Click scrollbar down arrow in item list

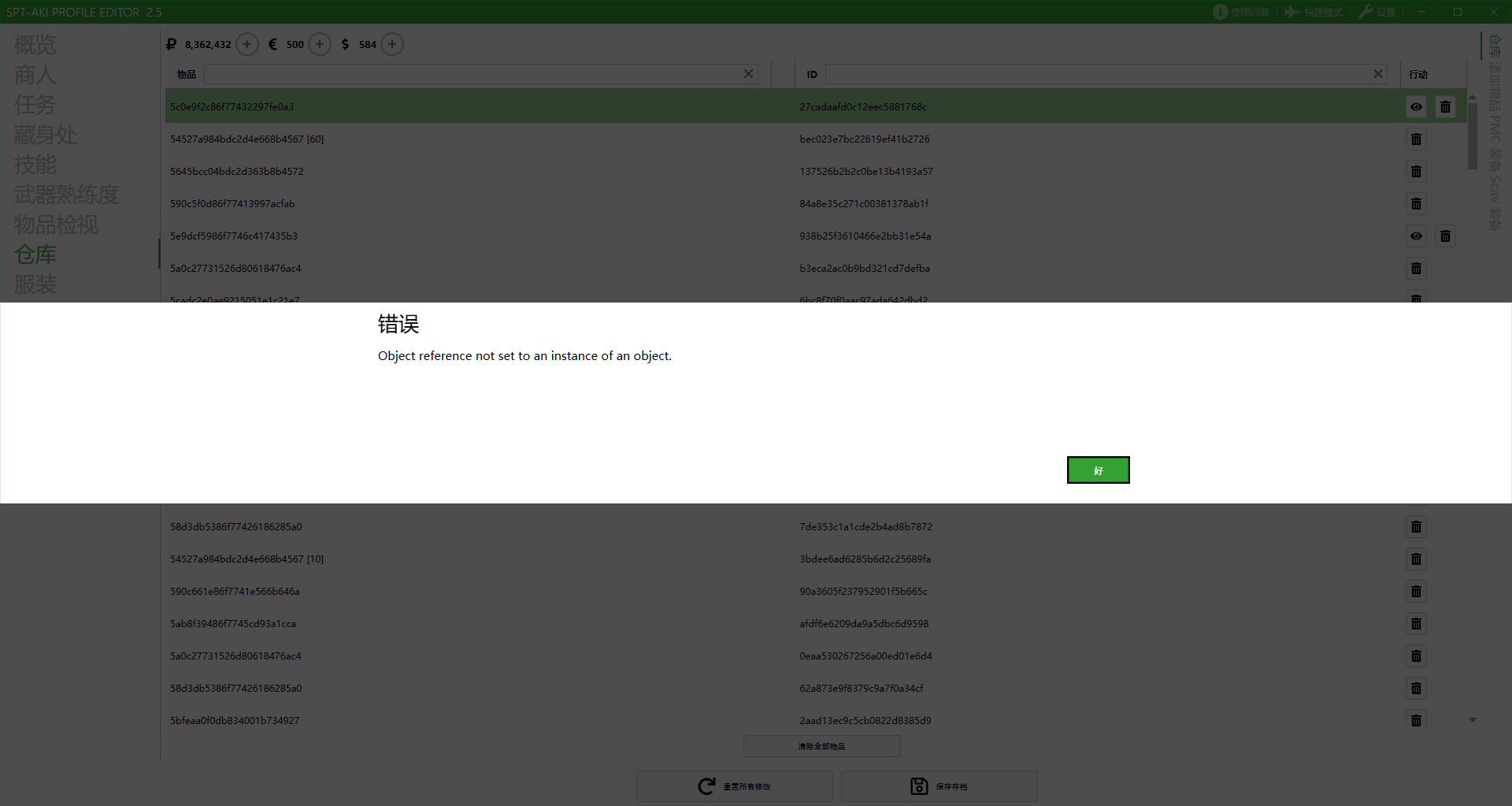click(x=1472, y=720)
